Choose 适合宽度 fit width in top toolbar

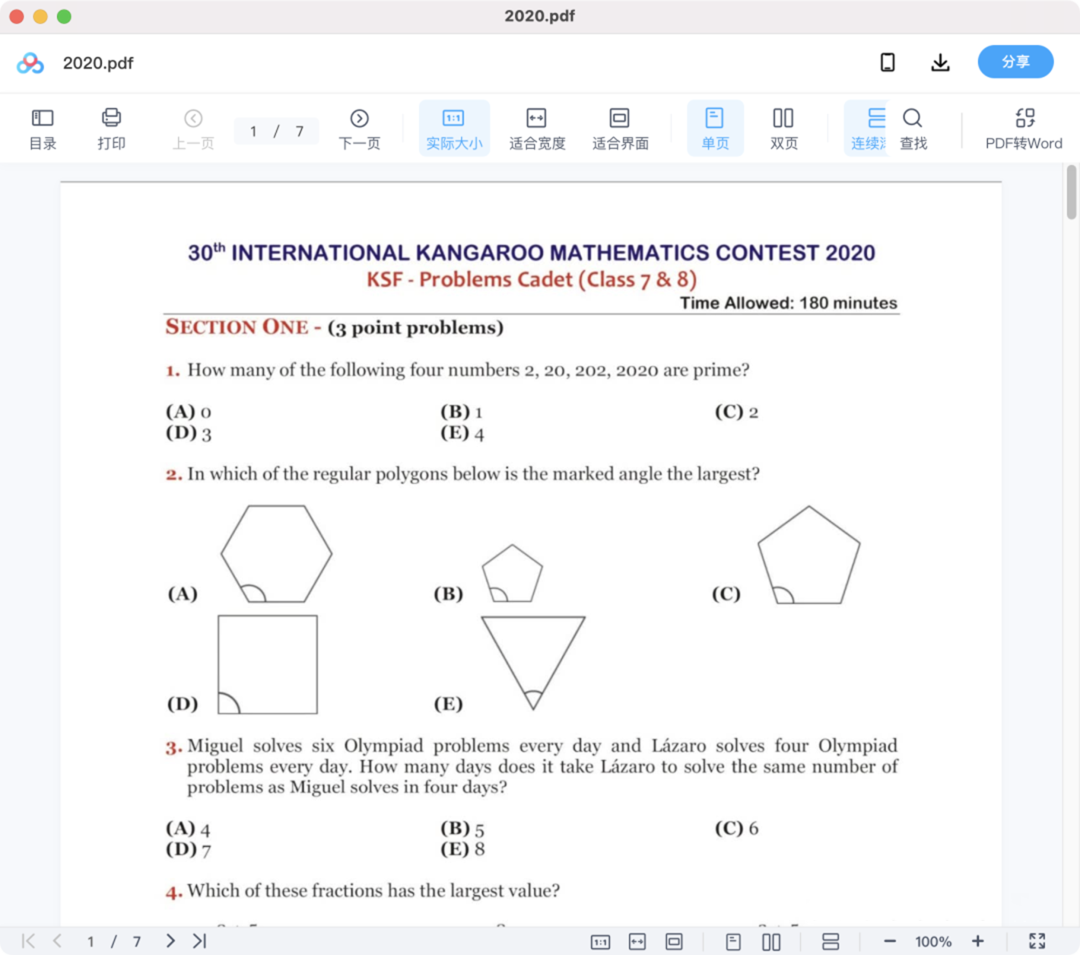point(537,129)
